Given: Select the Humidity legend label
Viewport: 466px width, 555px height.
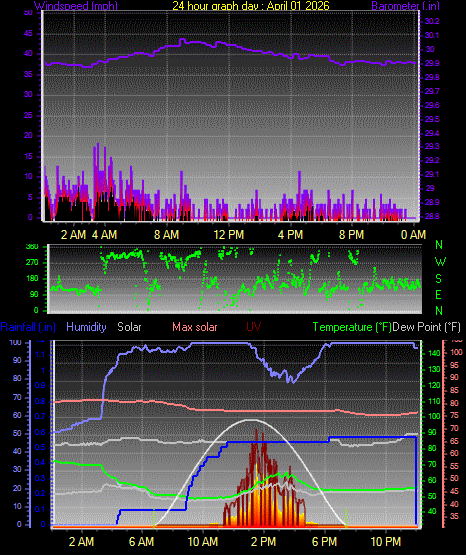Looking at the screenshot, I should (86, 327).
